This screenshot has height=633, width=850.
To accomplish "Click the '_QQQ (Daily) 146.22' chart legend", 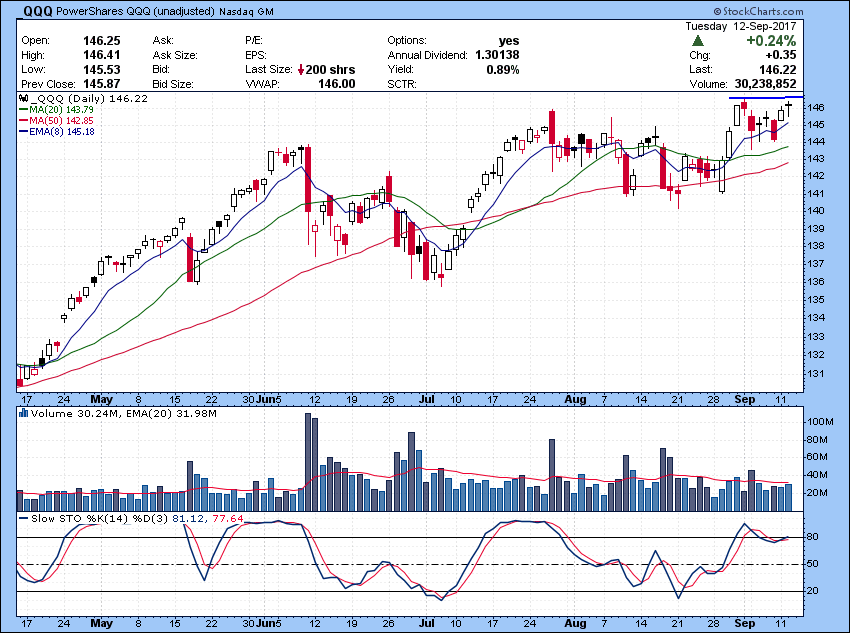I will (x=89, y=99).
